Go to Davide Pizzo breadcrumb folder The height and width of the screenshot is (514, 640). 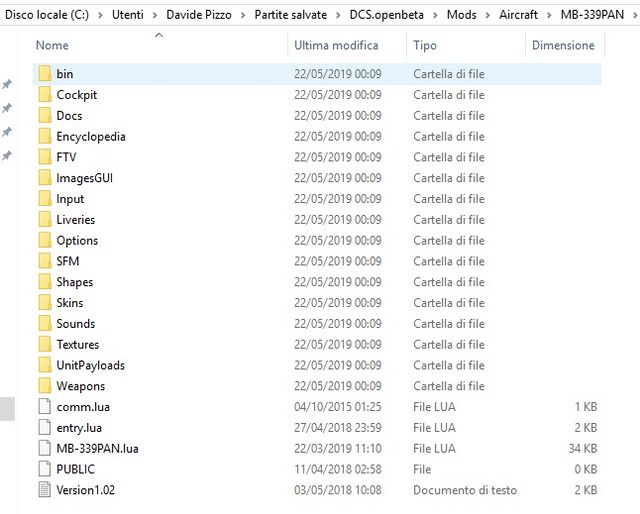click(199, 15)
